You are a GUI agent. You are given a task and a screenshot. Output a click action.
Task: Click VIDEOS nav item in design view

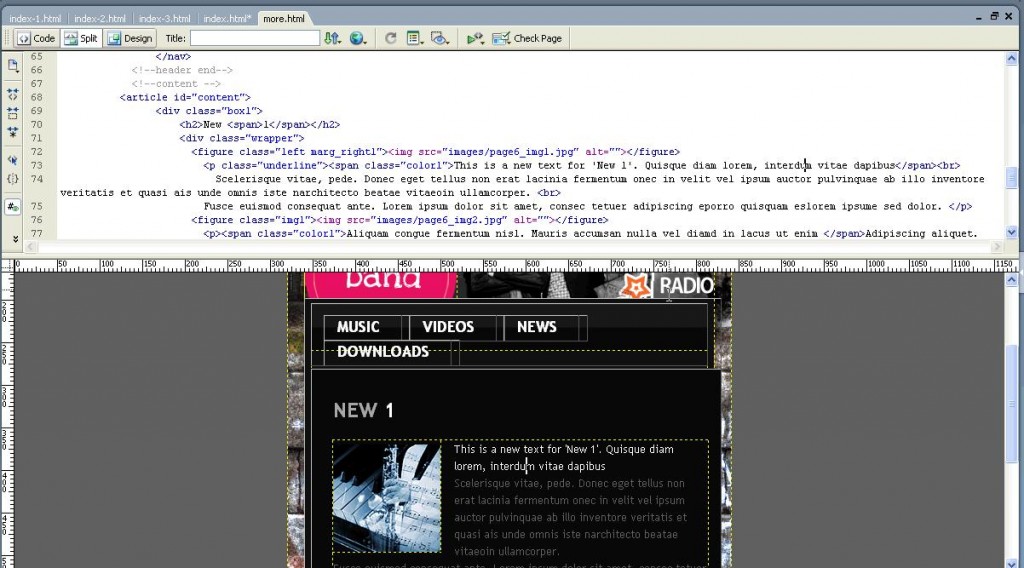(x=448, y=327)
